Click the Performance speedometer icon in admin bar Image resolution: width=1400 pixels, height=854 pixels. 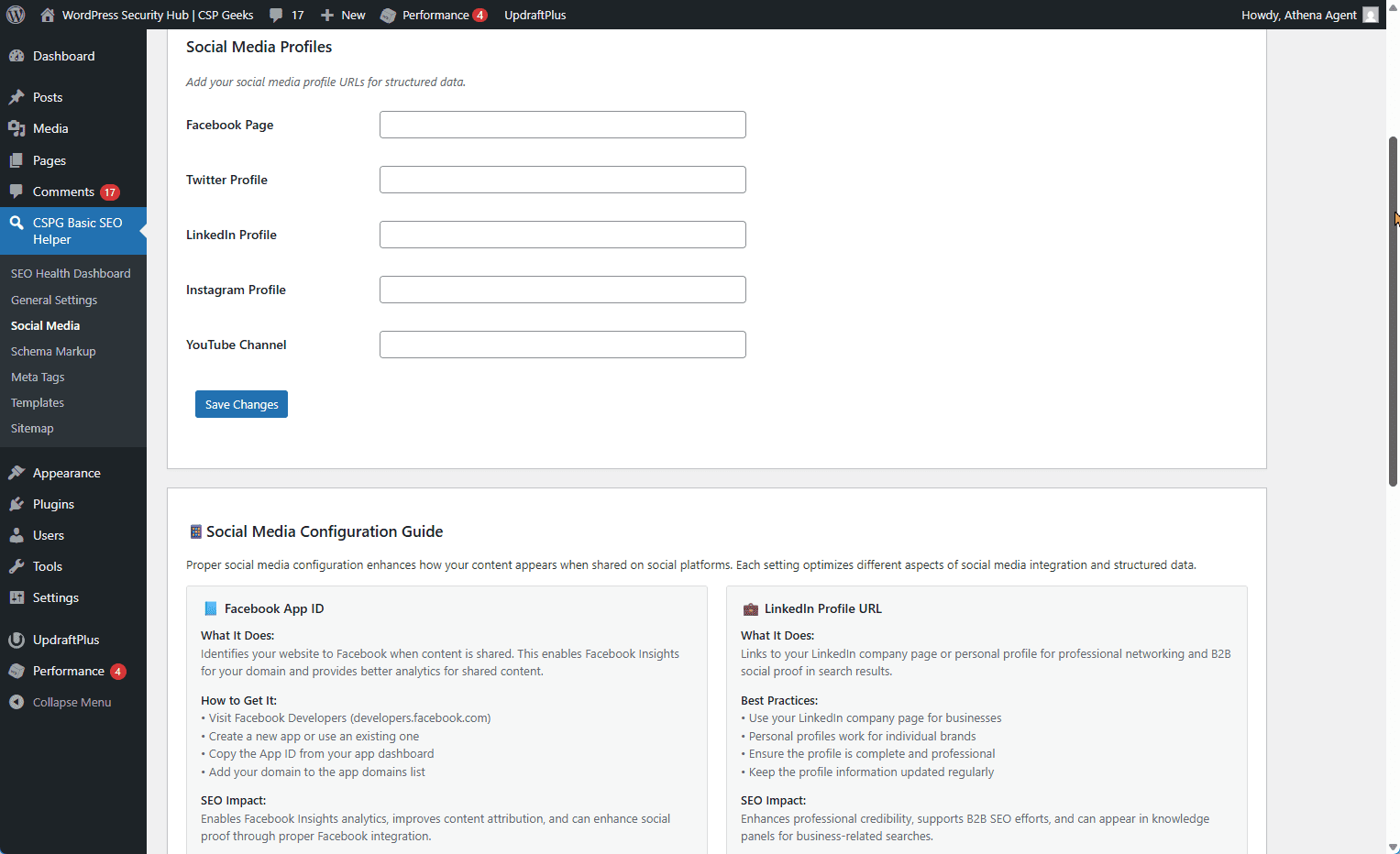[x=387, y=14]
